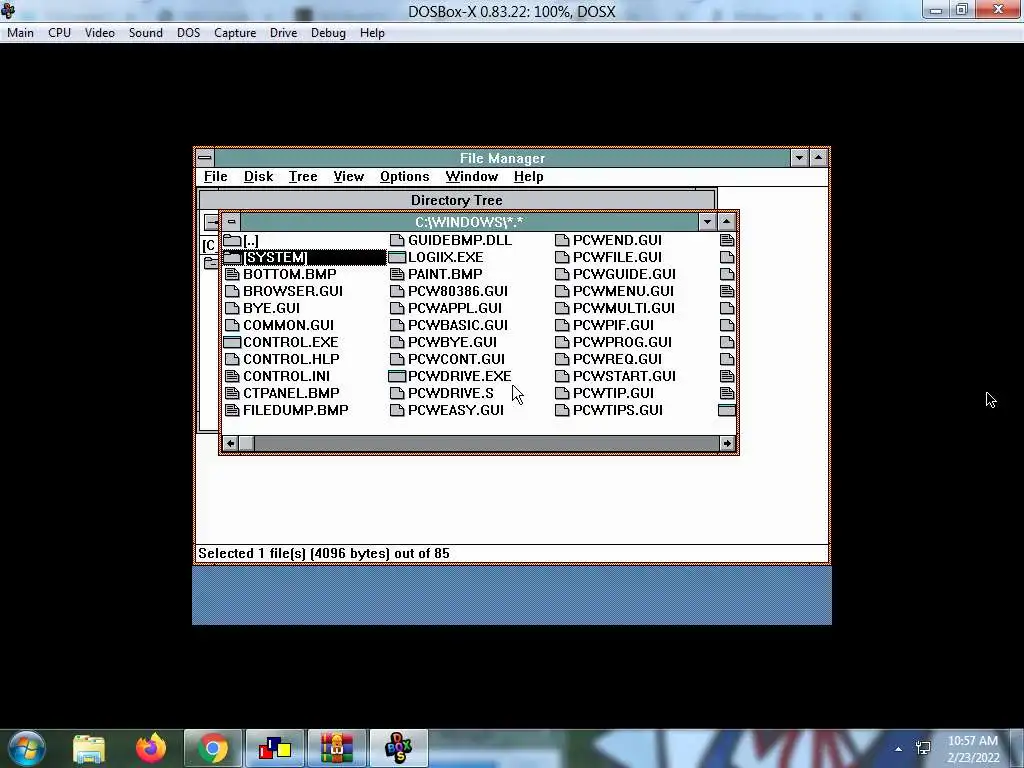The width and height of the screenshot is (1024, 768).
Task: Open the C:\WINDOWS window control menu box
Action: coord(231,222)
